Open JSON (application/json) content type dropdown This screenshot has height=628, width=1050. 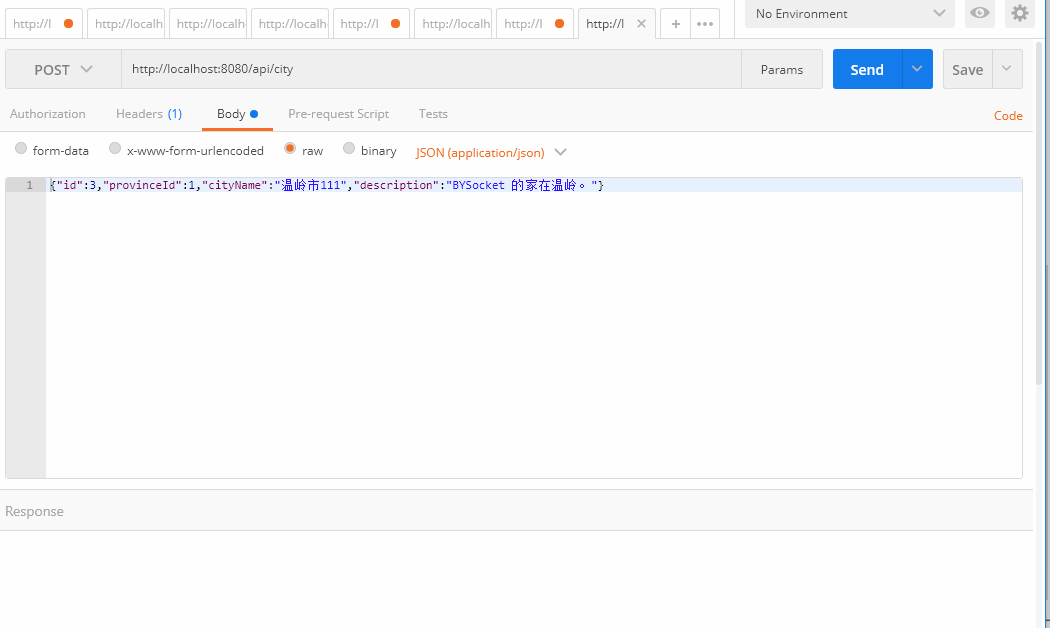[491, 153]
